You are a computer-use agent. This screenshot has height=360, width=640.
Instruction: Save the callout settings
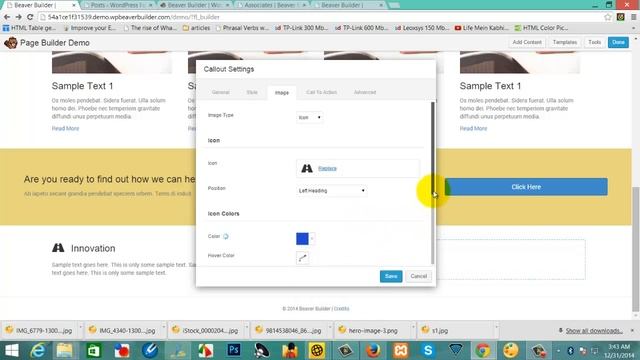tap(391, 276)
